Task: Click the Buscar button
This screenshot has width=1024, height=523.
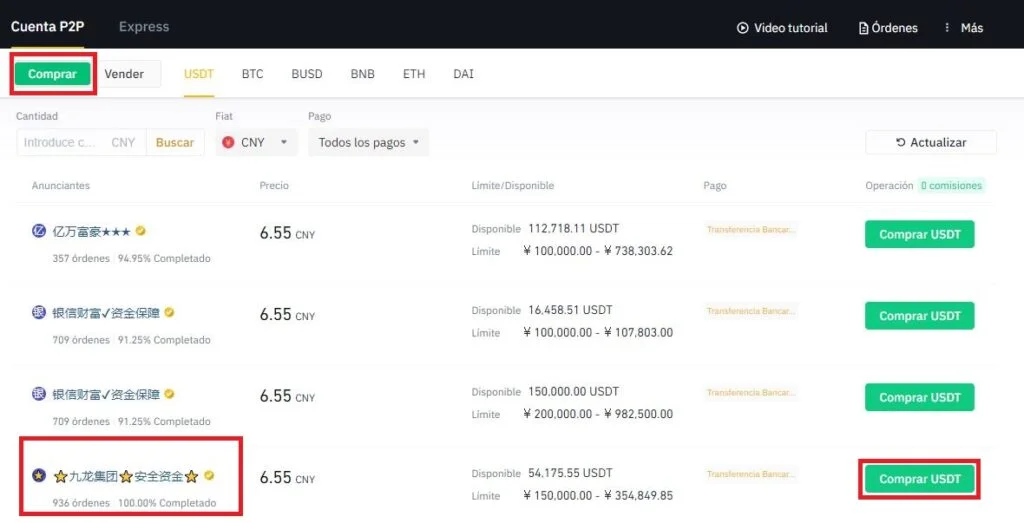Action: click(175, 142)
